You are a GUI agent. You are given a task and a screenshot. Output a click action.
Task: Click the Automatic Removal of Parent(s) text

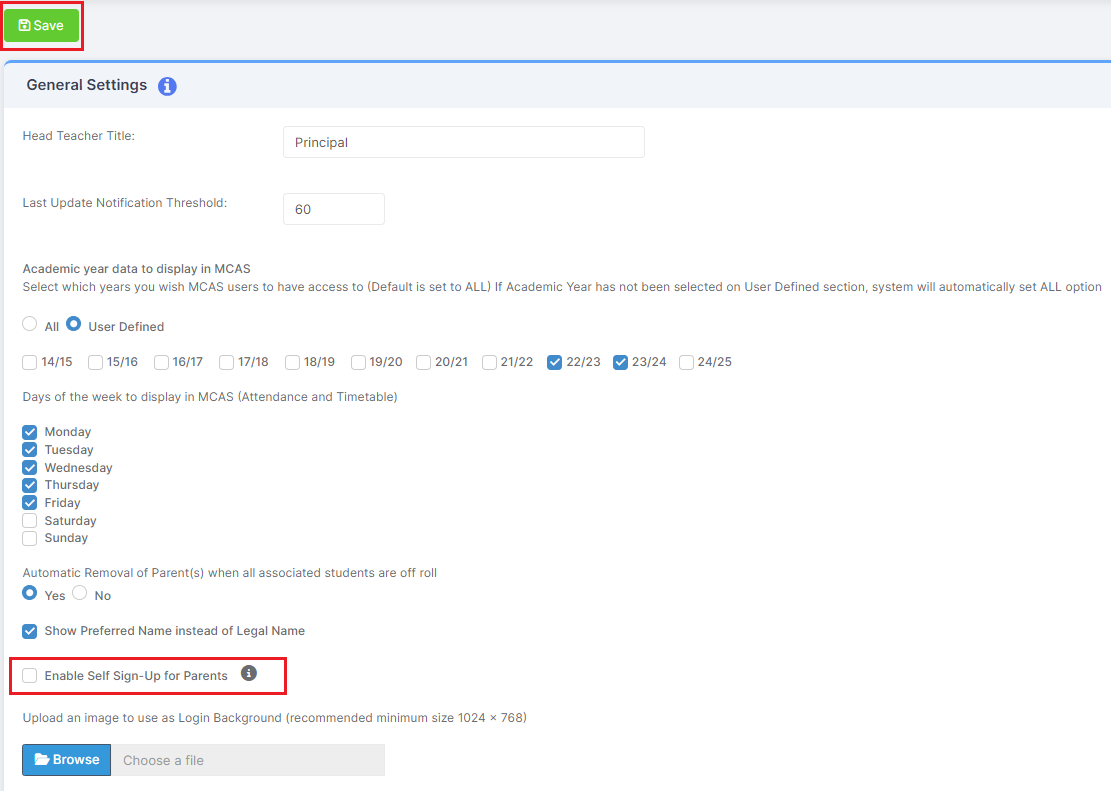(230, 573)
